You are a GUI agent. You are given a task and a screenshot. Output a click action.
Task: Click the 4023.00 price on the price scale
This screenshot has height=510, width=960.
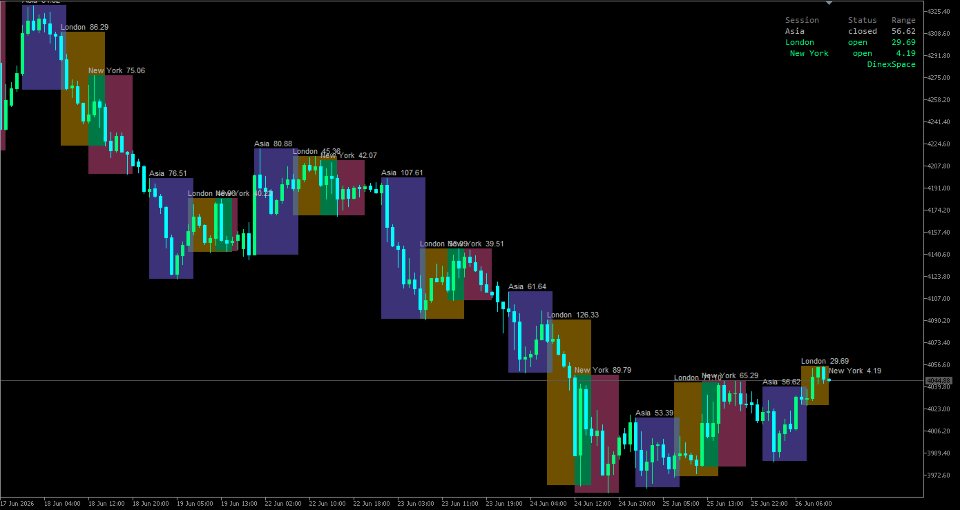[940, 409]
